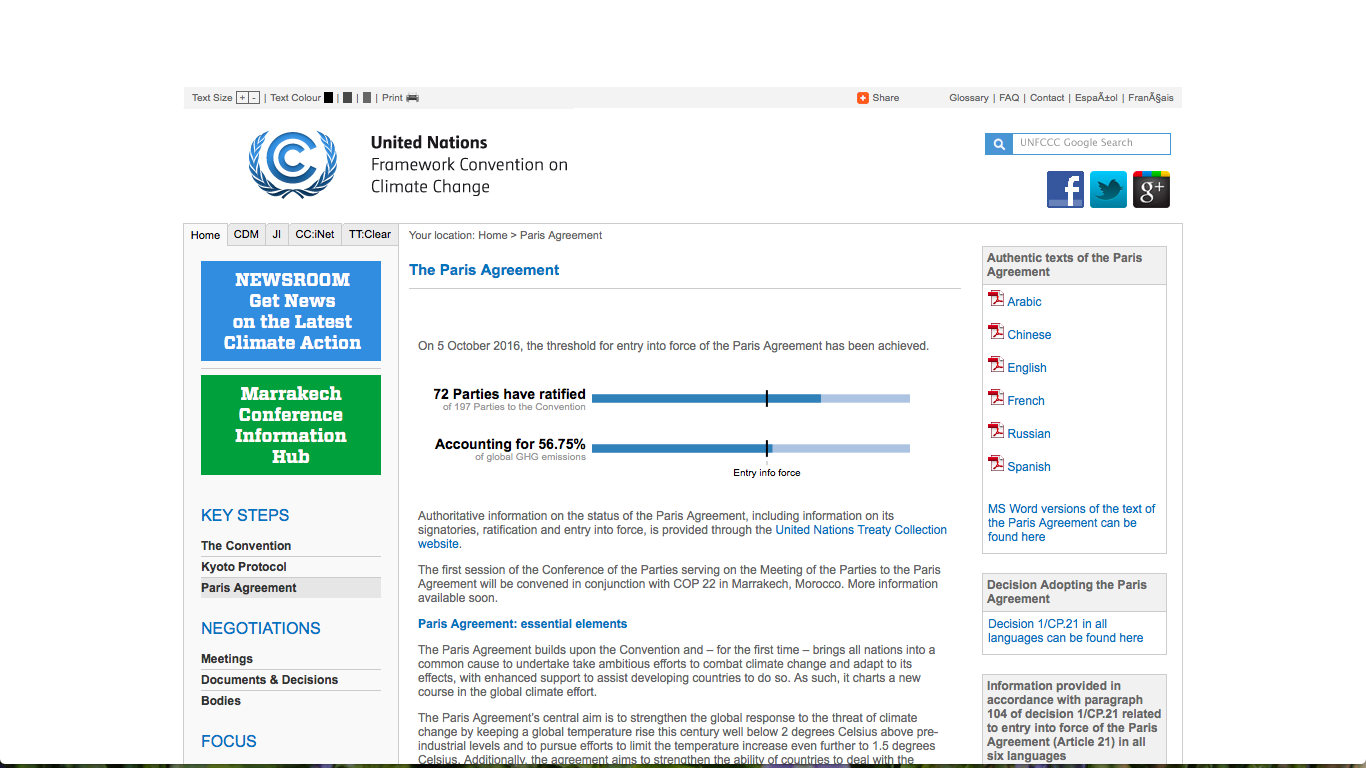This screenshot has width=1366, height=768.
Task: Click 'Accounting for 56.75%' text
Action: point(510,444)
